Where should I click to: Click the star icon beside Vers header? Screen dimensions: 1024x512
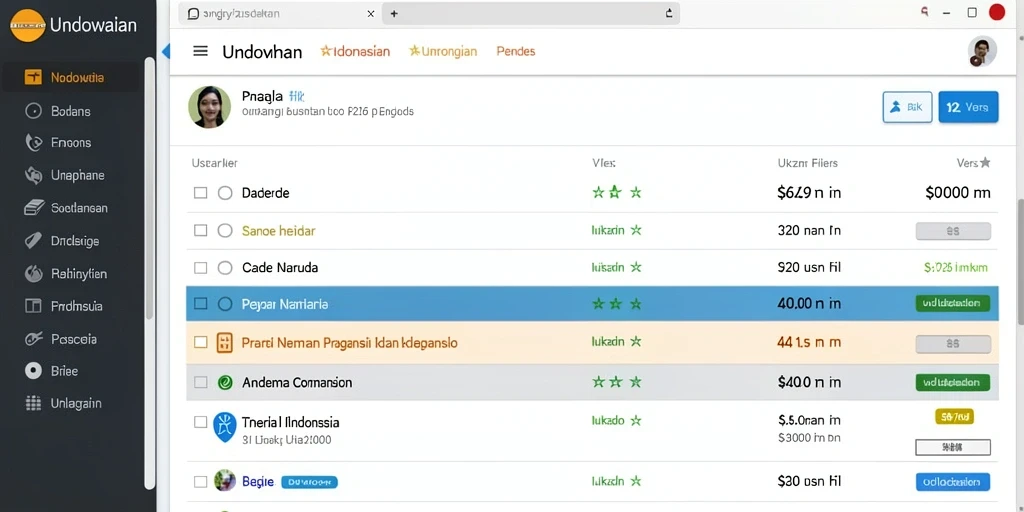click(985, 163)
